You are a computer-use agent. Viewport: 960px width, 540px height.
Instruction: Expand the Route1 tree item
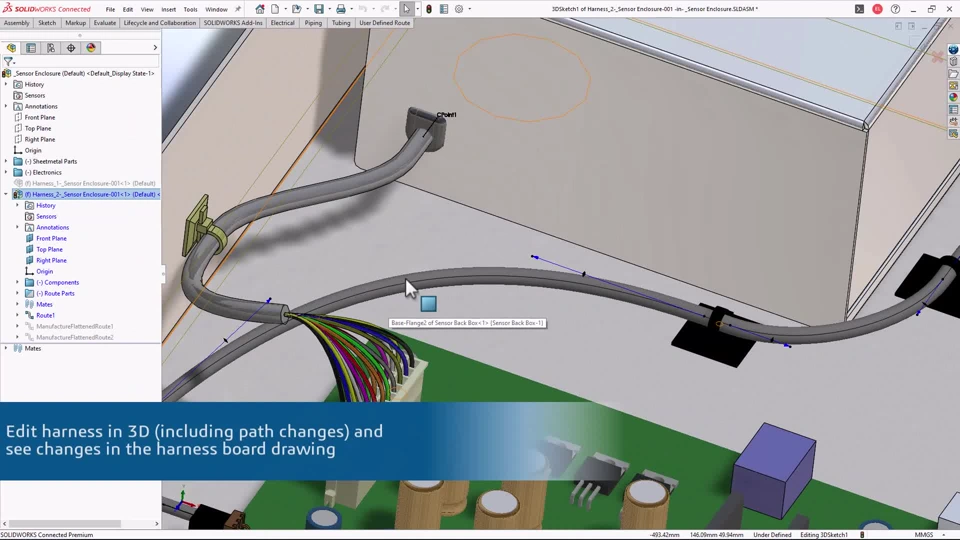coord(17,316)
